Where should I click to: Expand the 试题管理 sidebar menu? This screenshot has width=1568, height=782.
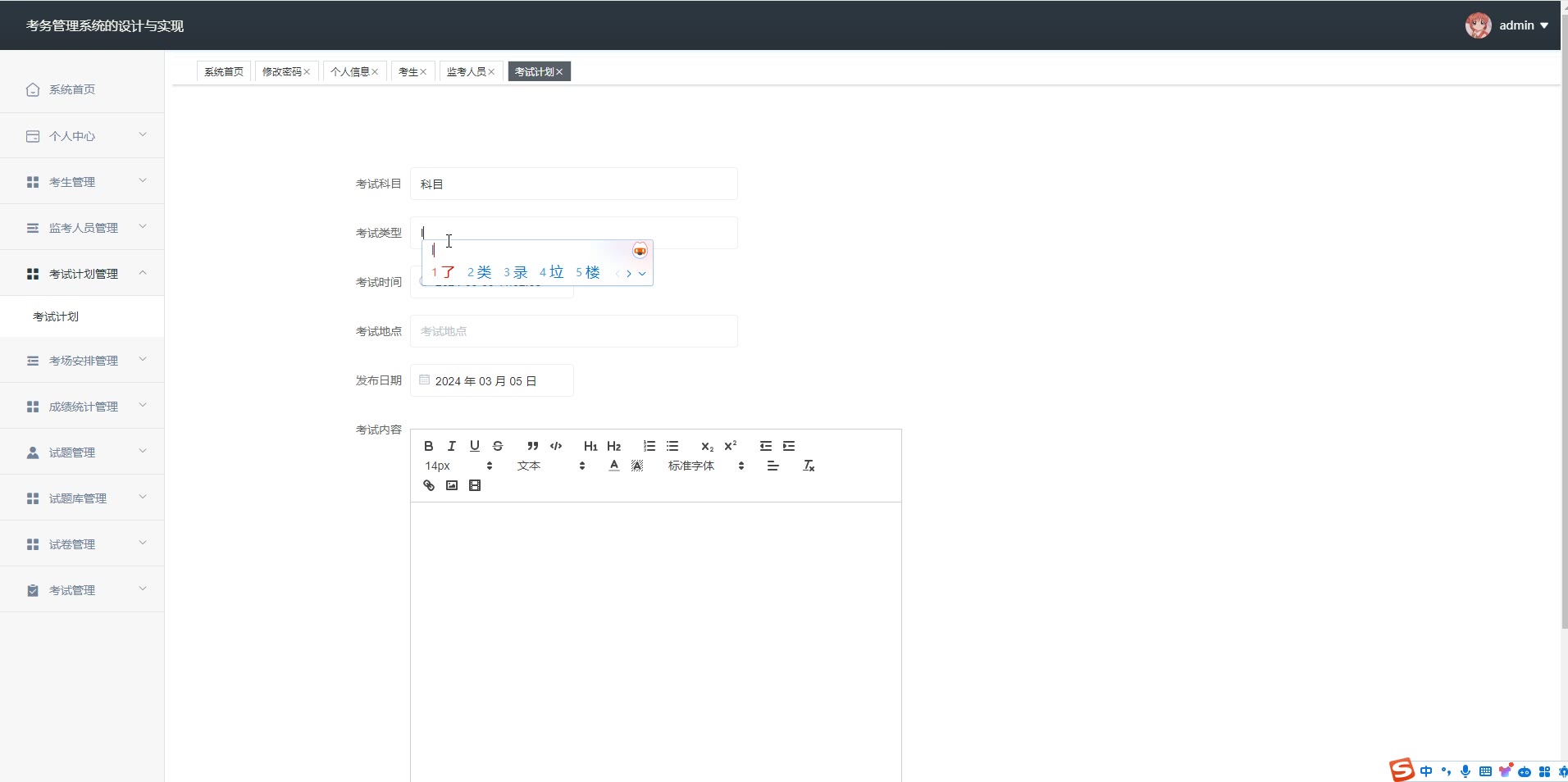point(82,452)
